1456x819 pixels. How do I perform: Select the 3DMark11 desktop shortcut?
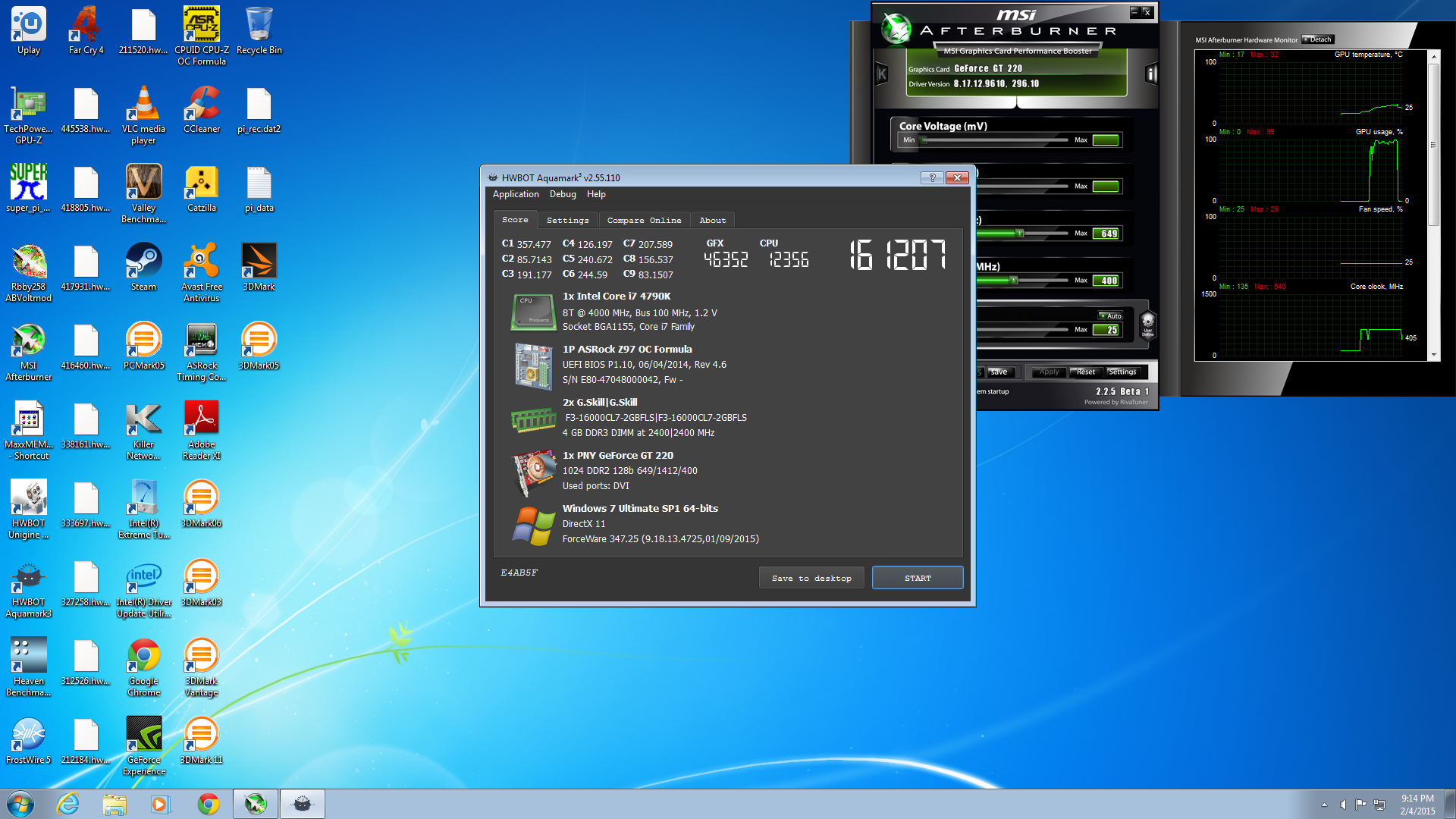pyautogui.click(x=202, y=741)
